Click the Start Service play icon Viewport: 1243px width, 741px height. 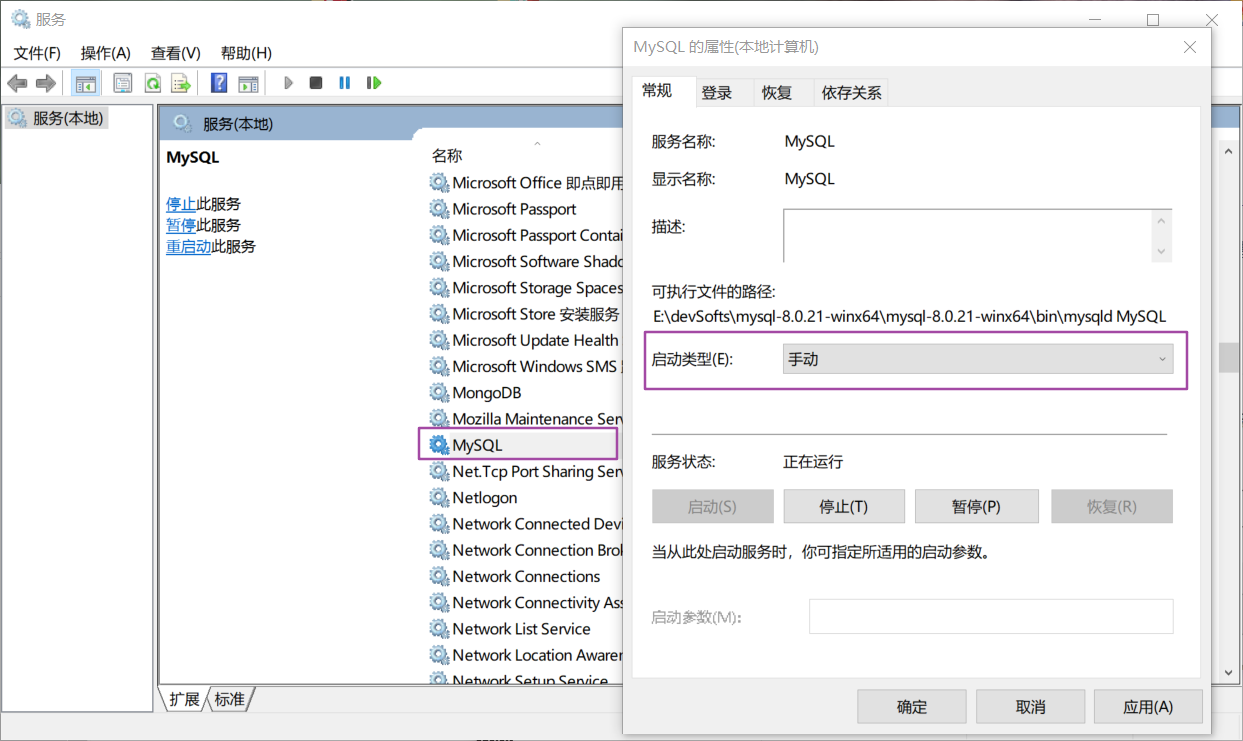(288, 83)
